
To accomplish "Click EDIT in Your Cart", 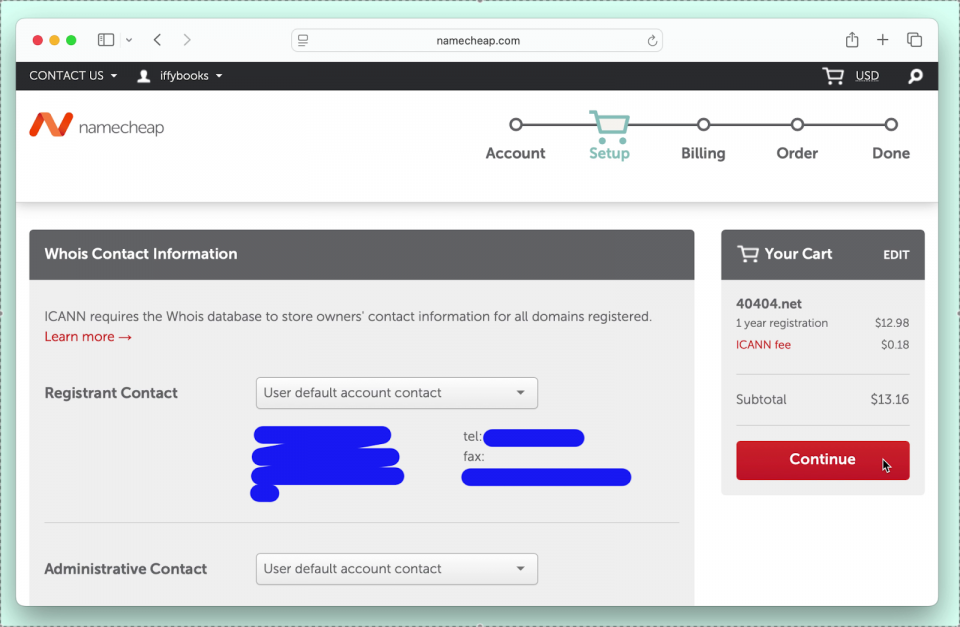I will [x=896, y=255].
